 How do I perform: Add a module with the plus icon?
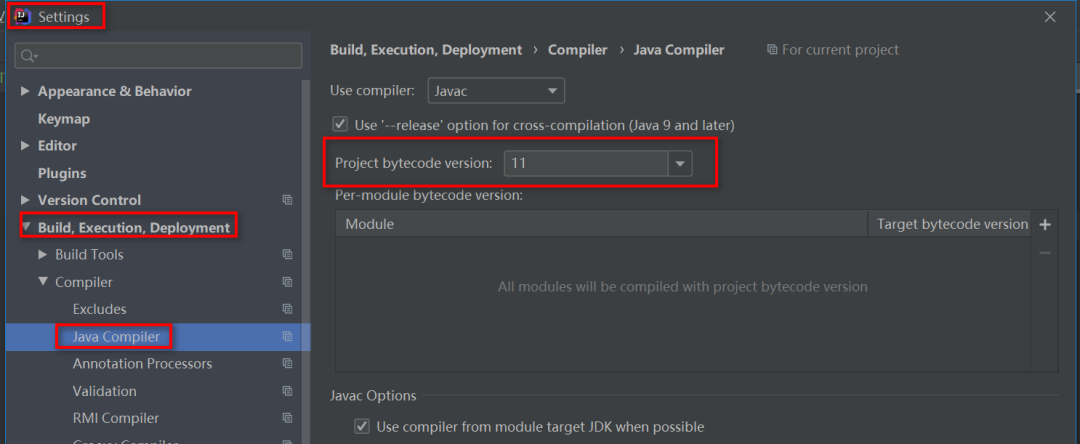click(1045, 224)
